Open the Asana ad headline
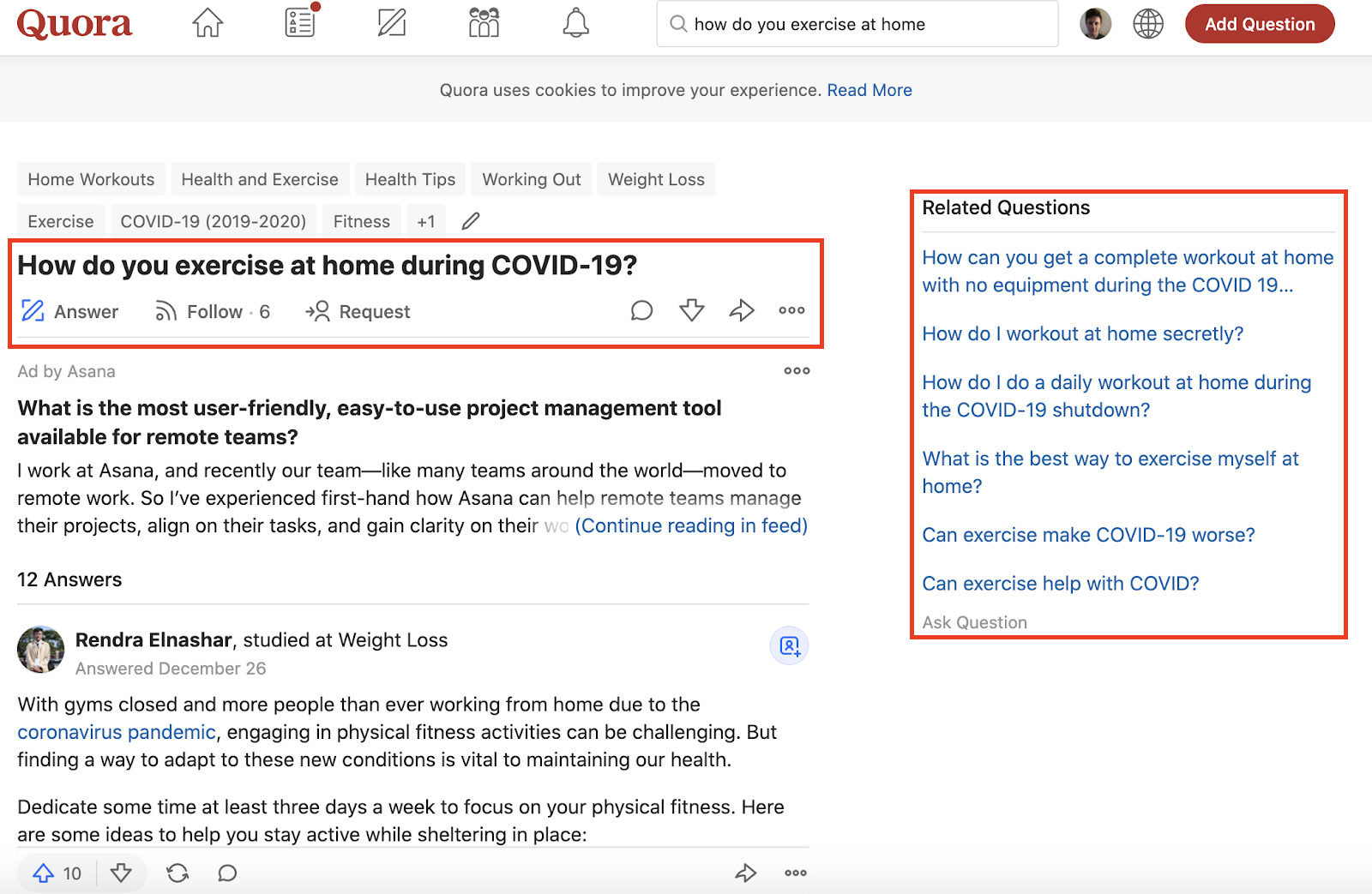Viewport: 1372px width, 894px height. (x=370, y=422)
